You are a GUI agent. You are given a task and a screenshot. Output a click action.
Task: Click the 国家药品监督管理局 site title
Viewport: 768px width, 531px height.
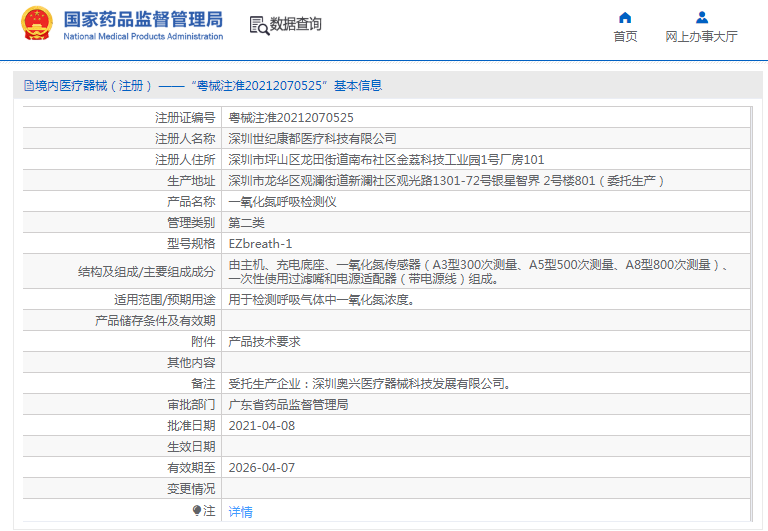[x=143, y=20]
